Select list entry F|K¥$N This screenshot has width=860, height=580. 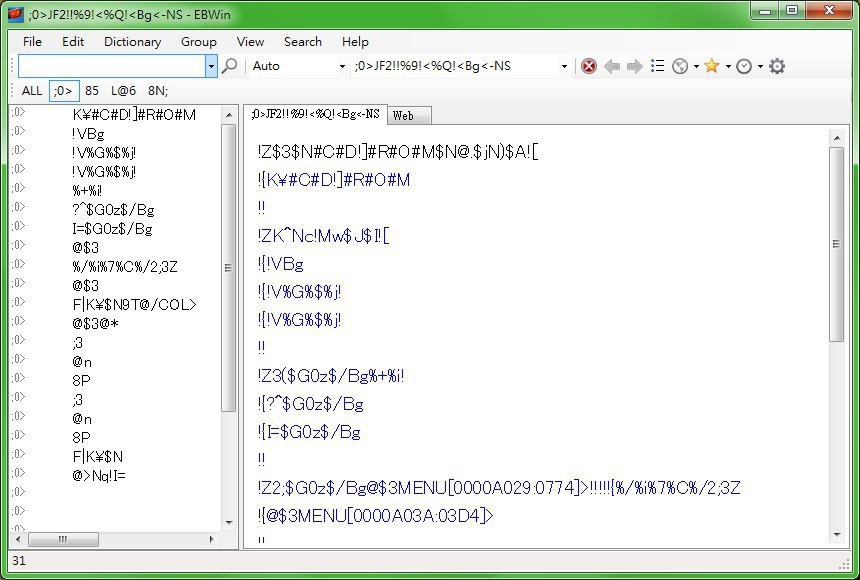(98, 457)
